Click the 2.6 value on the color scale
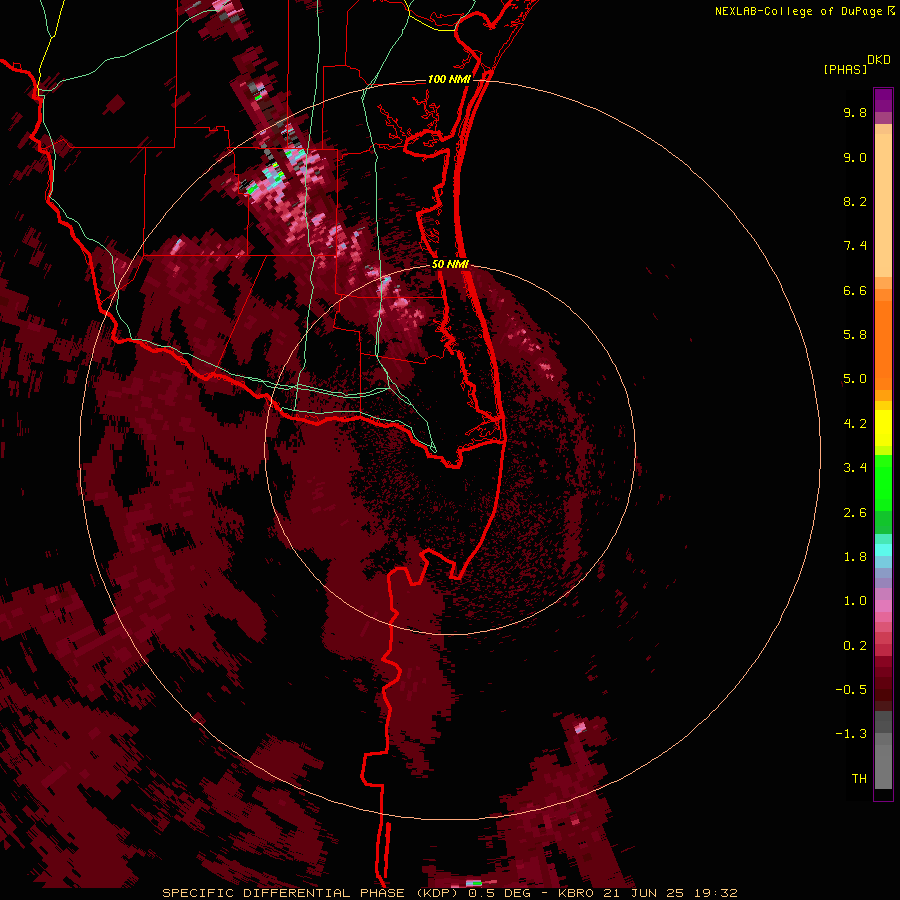Viewport: 900px width, 900px height. coord(855,513)
